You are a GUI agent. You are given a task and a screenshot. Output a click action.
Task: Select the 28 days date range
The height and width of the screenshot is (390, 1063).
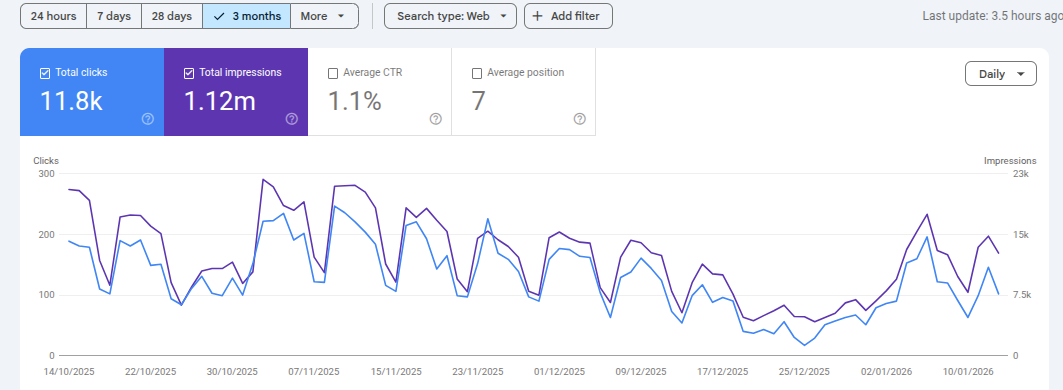point(172,16)
